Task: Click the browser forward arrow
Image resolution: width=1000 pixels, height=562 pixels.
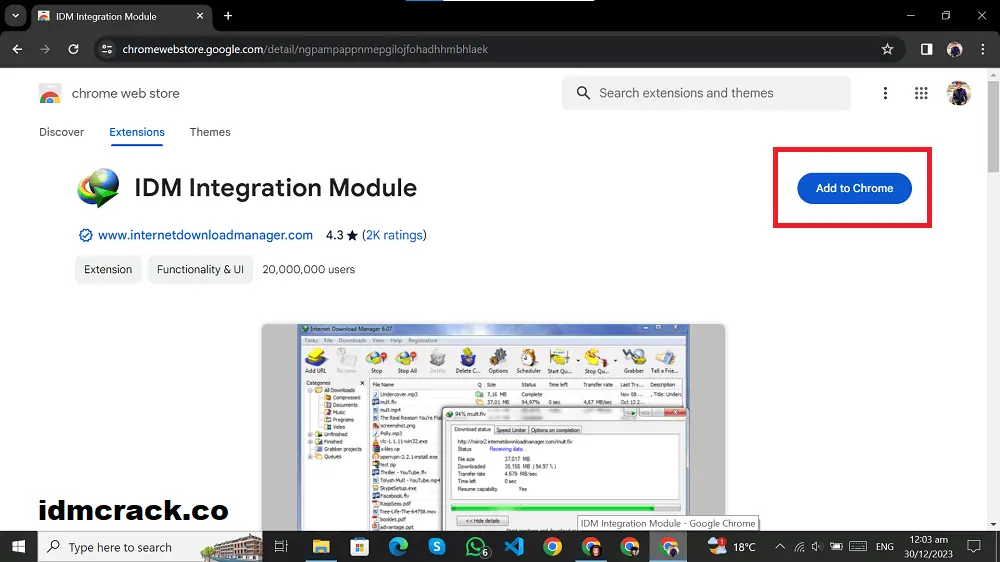Action: coord(45,49)
